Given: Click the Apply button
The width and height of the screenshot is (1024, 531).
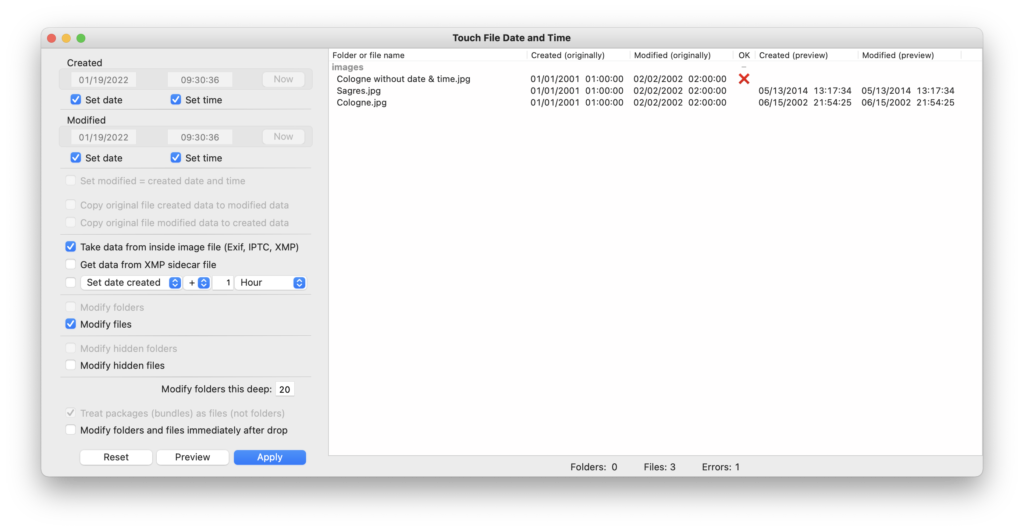Looking at the screenshot, I should 269,457.
